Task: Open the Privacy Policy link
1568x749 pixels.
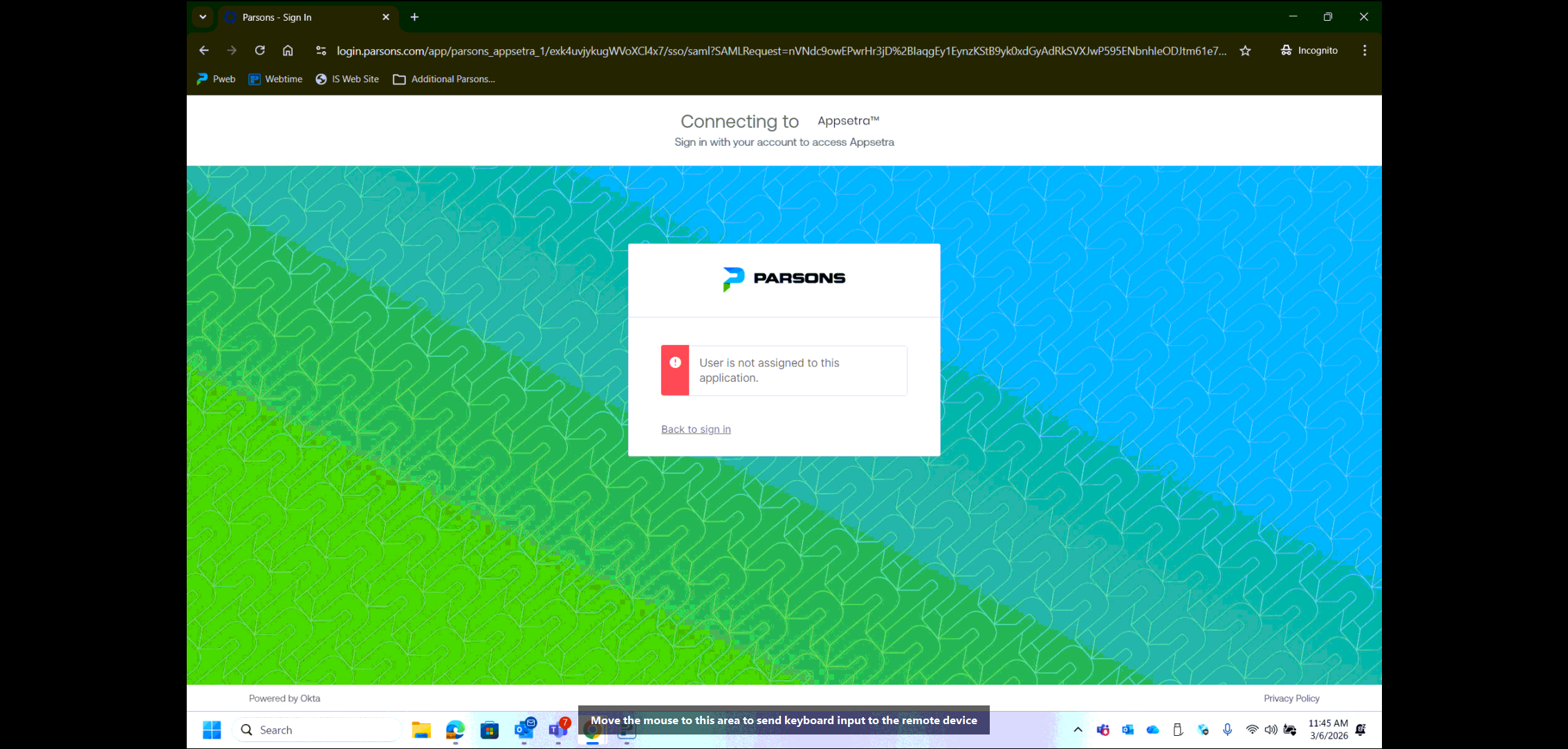Action: pos(1291,699)
